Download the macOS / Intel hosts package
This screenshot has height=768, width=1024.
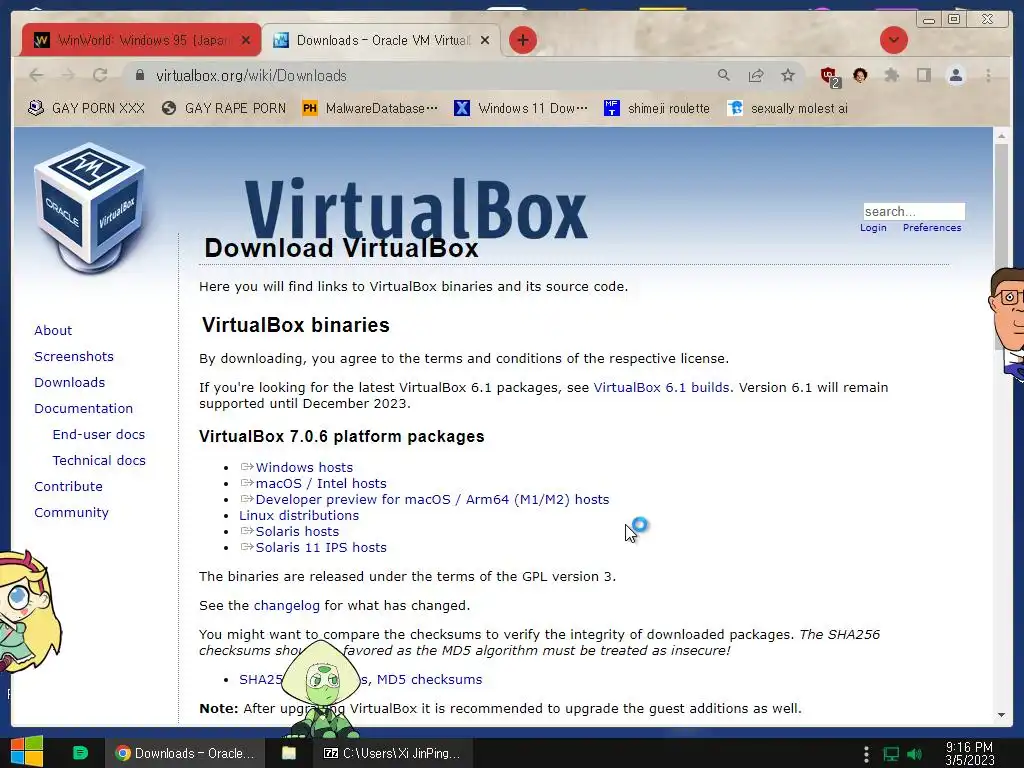(x=321, y=484)
